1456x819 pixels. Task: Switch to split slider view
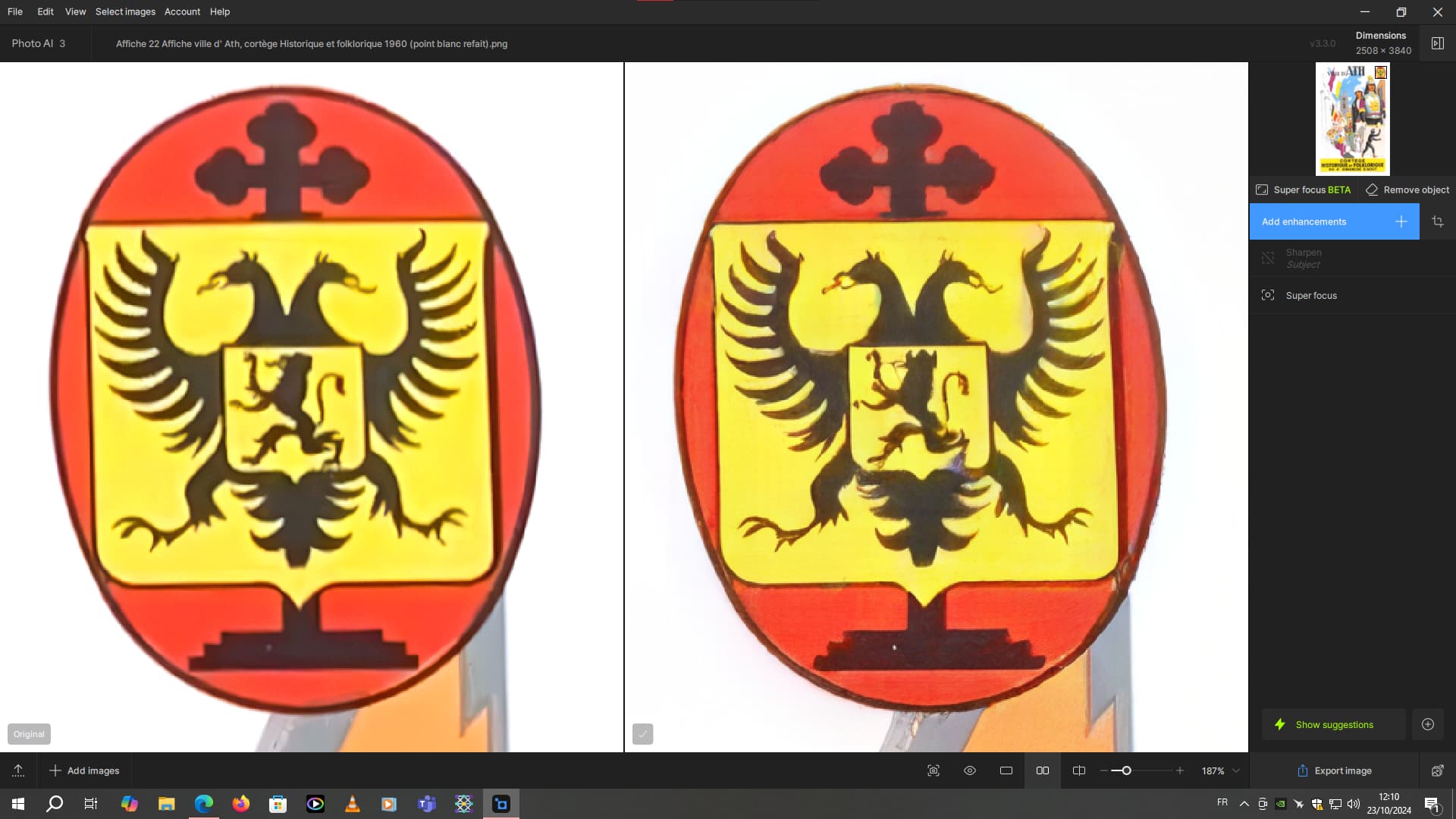(1079, 770)
